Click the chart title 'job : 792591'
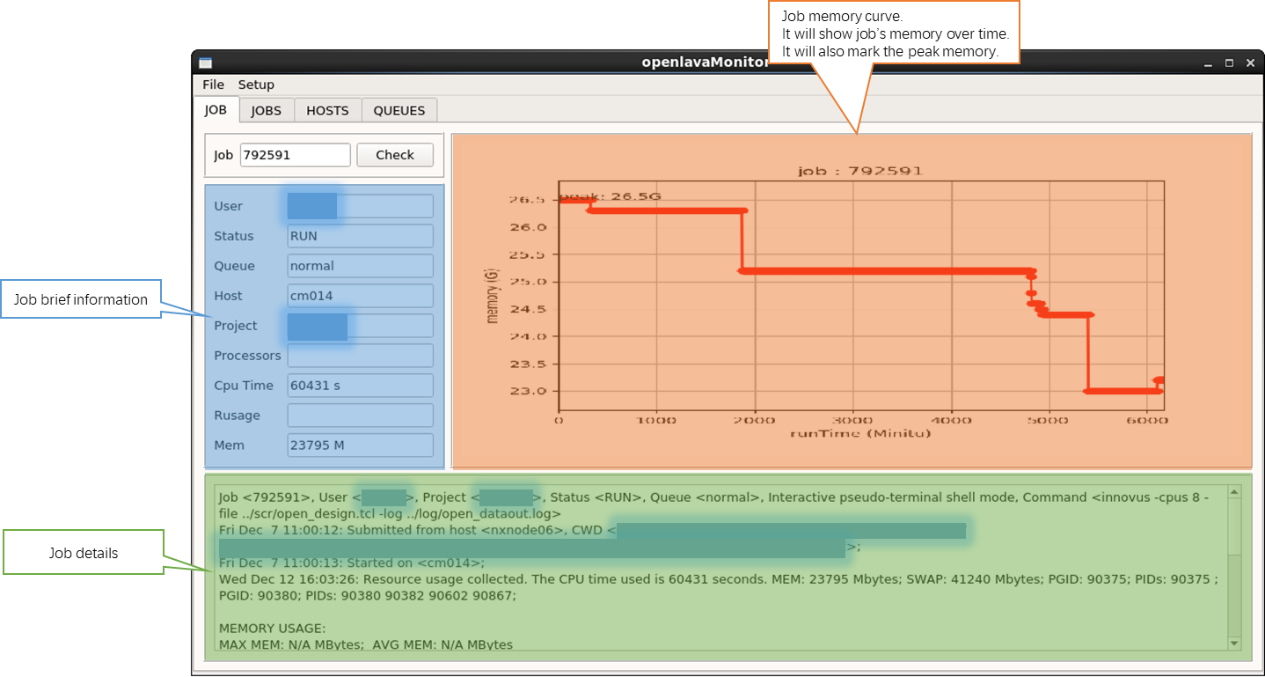 [859, 171]
